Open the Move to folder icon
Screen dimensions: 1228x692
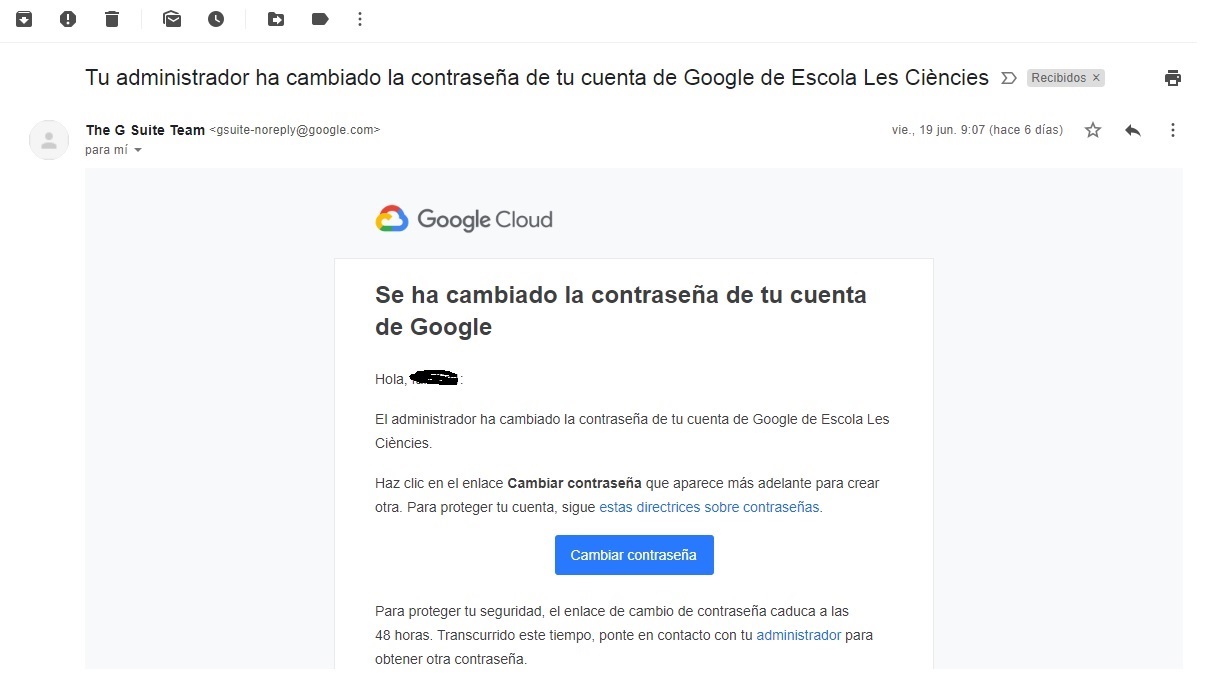pos(276,19)
